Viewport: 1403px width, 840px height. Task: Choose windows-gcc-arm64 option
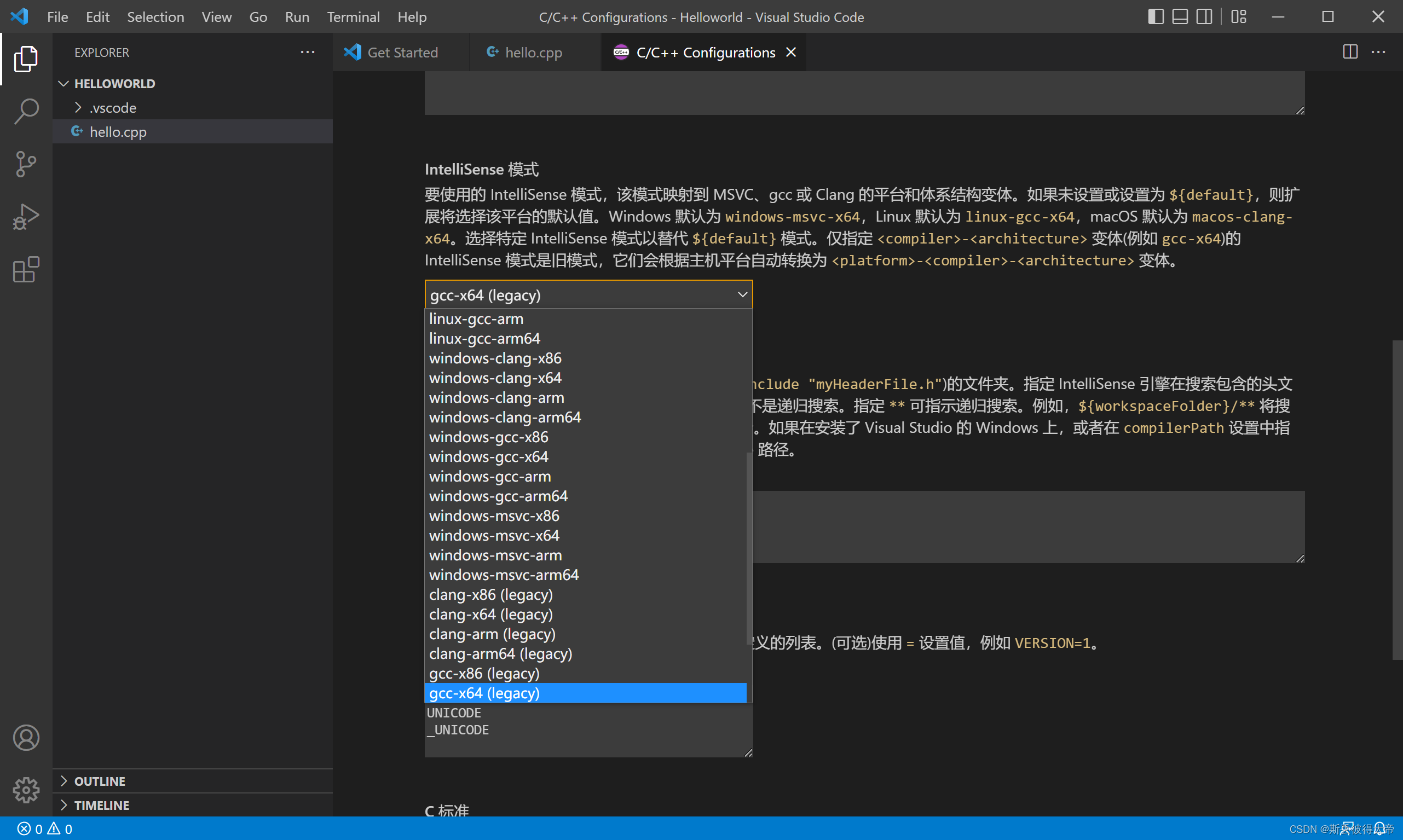[x=585, y=496]
